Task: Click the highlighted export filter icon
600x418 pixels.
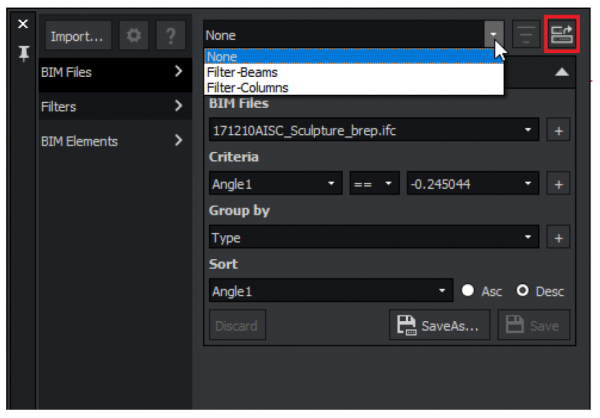Action: tap(563, 36)
